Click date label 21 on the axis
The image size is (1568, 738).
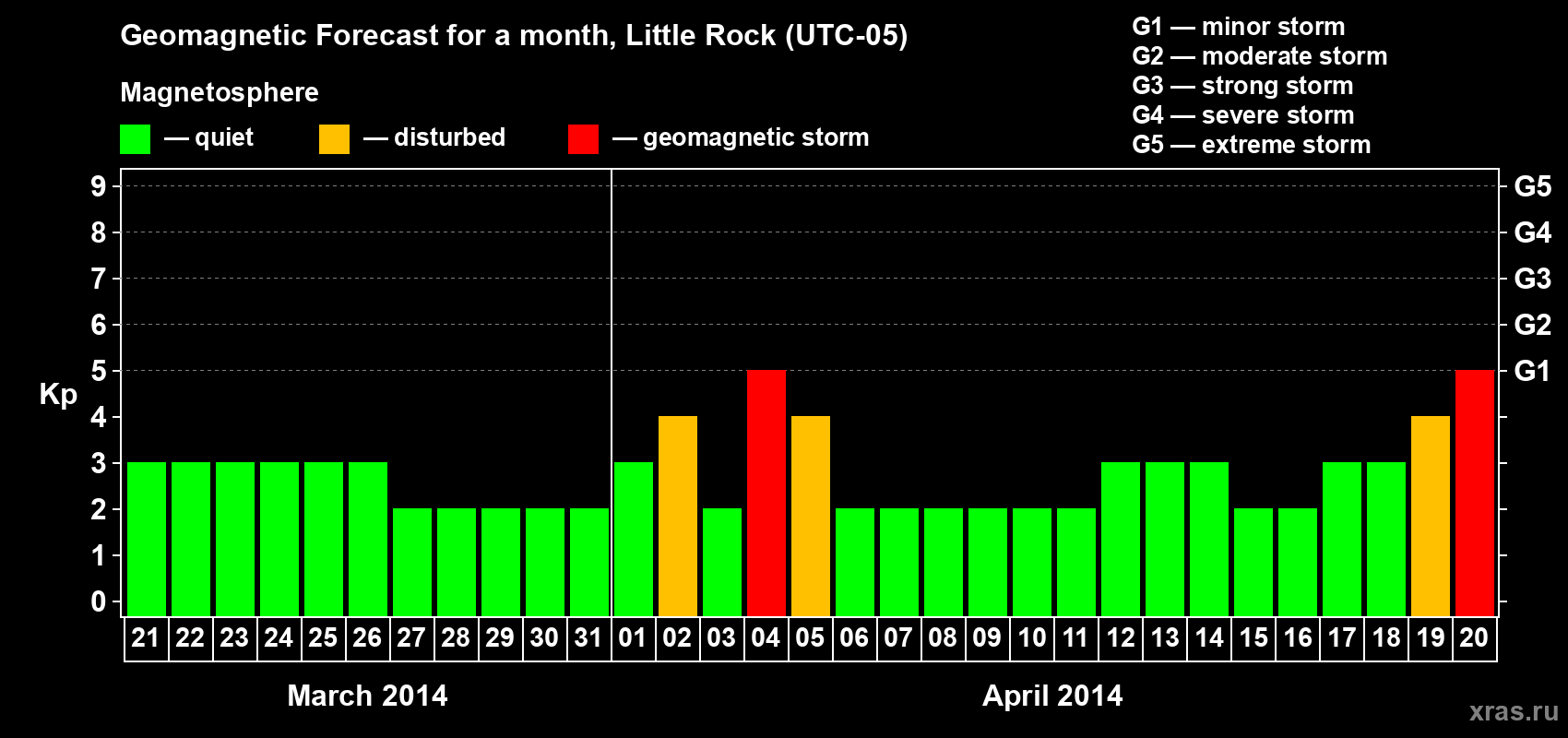point(146,637)
